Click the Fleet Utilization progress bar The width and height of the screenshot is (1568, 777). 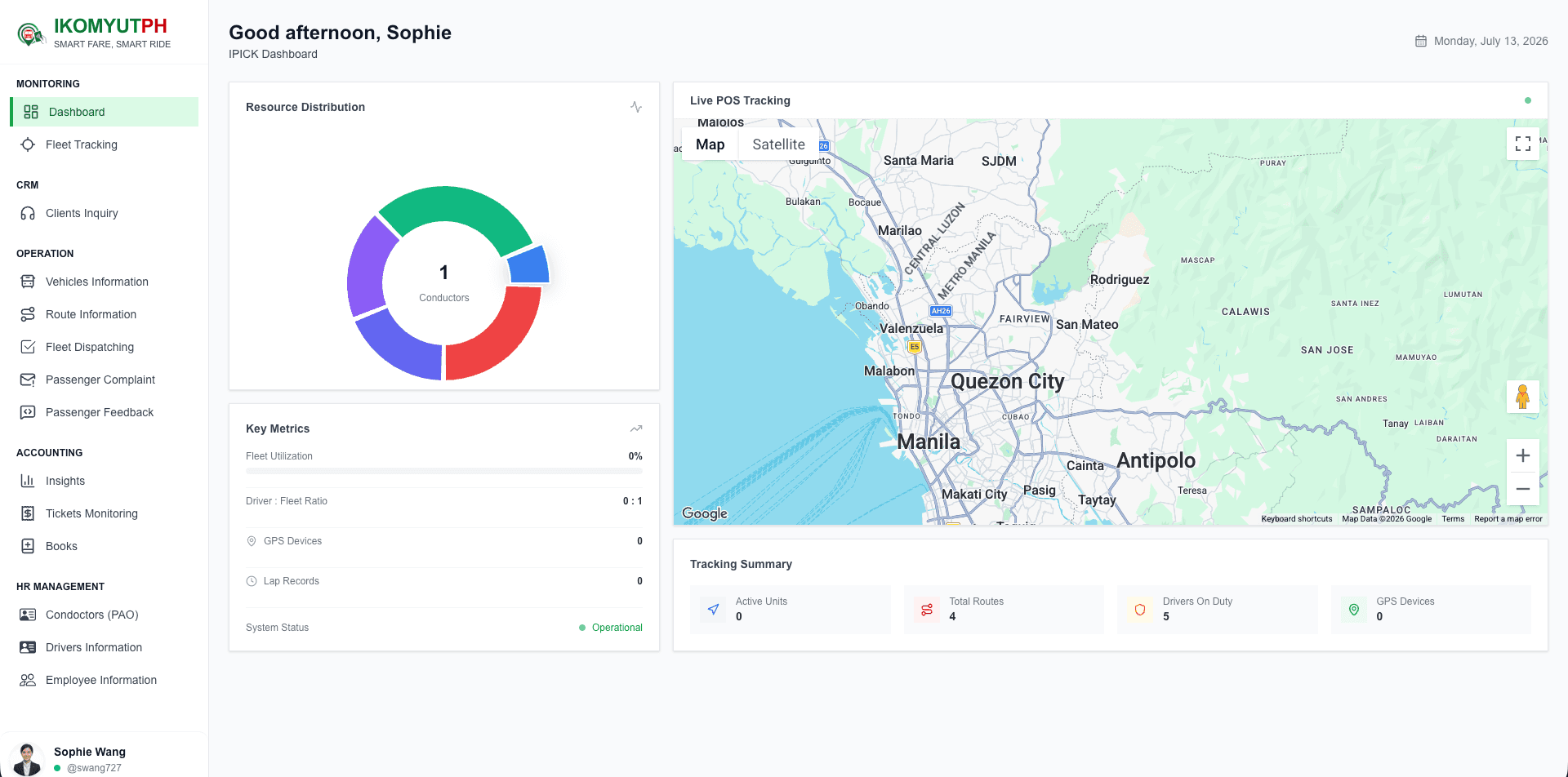tap(444, 471)
